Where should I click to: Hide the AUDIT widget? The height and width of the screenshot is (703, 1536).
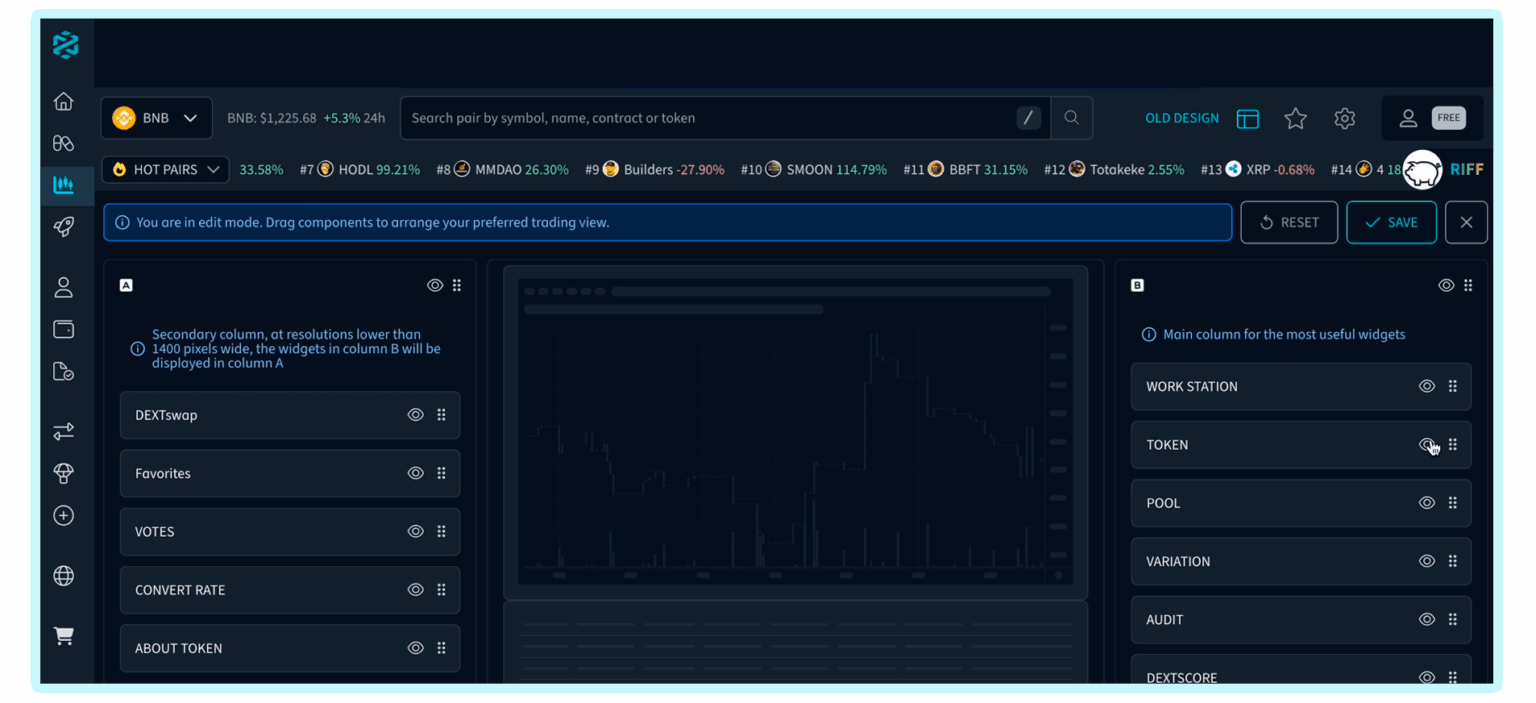pos(1427,619)
